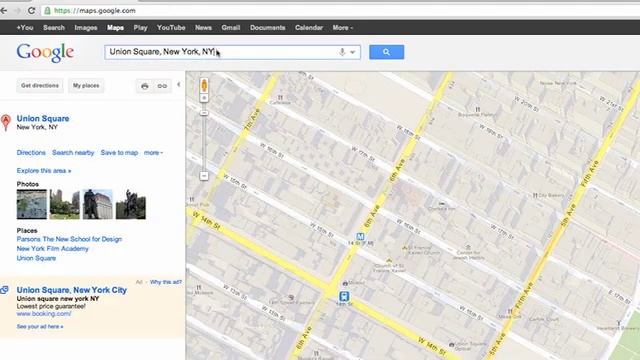This screenshot has width=640, height=360.
Task: Click the Get directions button
Action: pyautogui.click(x=40, y=86)
